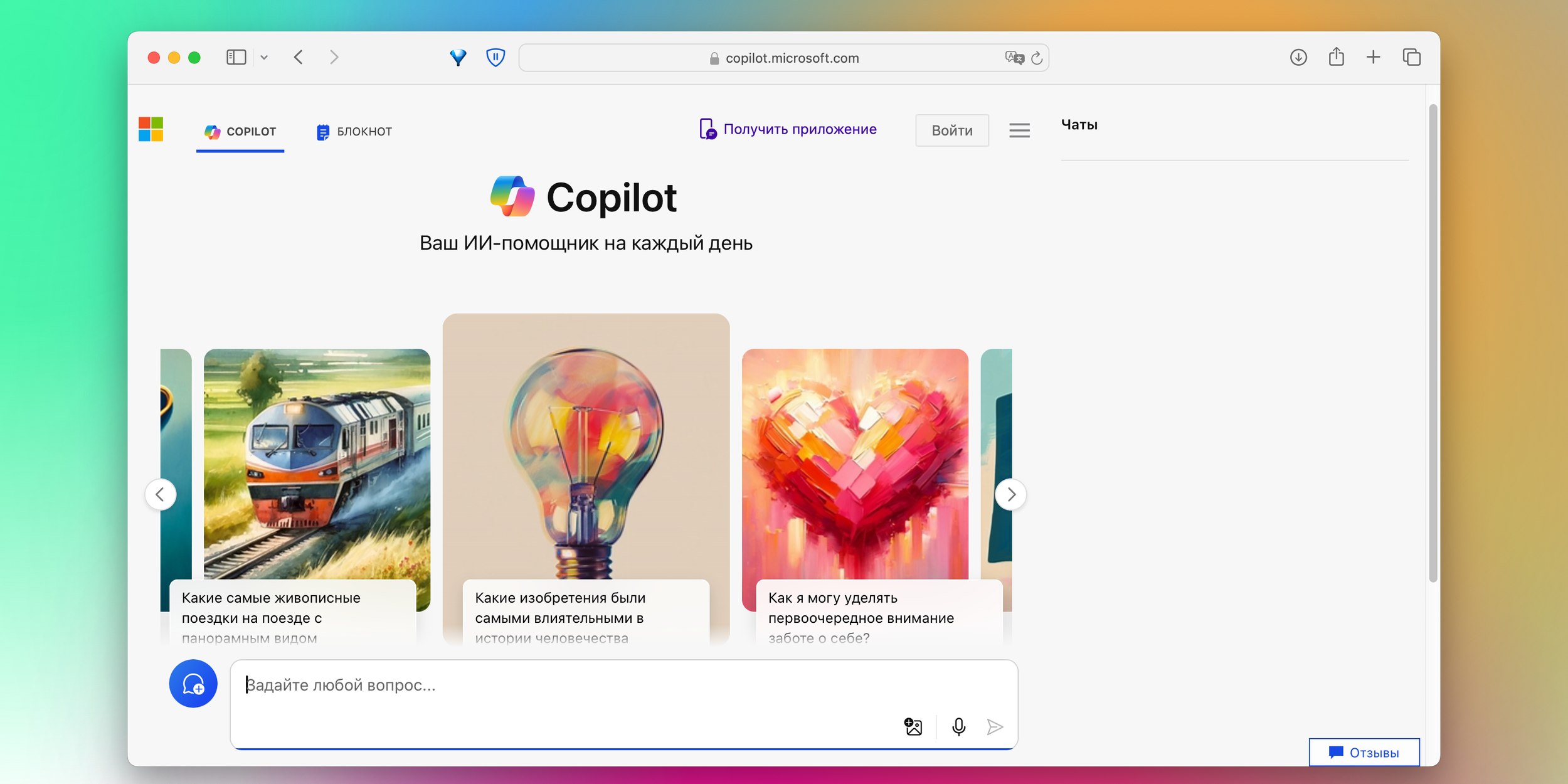Click the send arrow icon
The height and width of the screenshot is (784, 1568).
(x=995, y=727)
